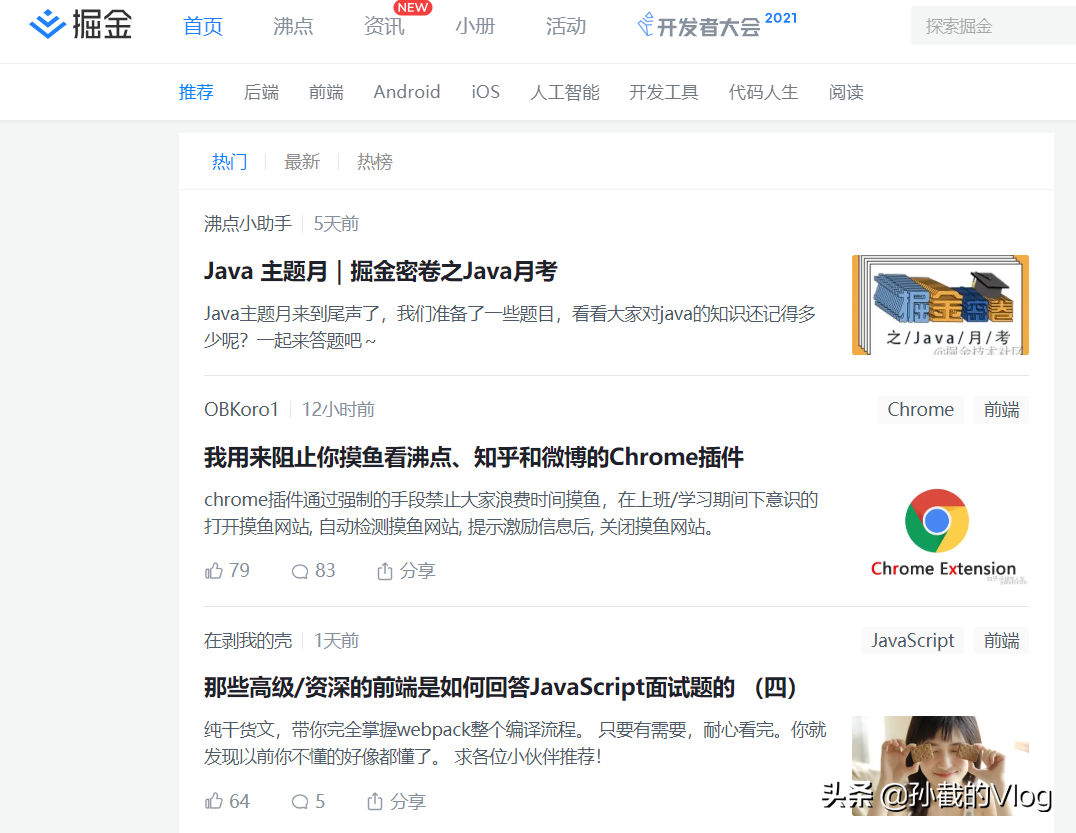Open the 资讯 nav item

(384, 26)
